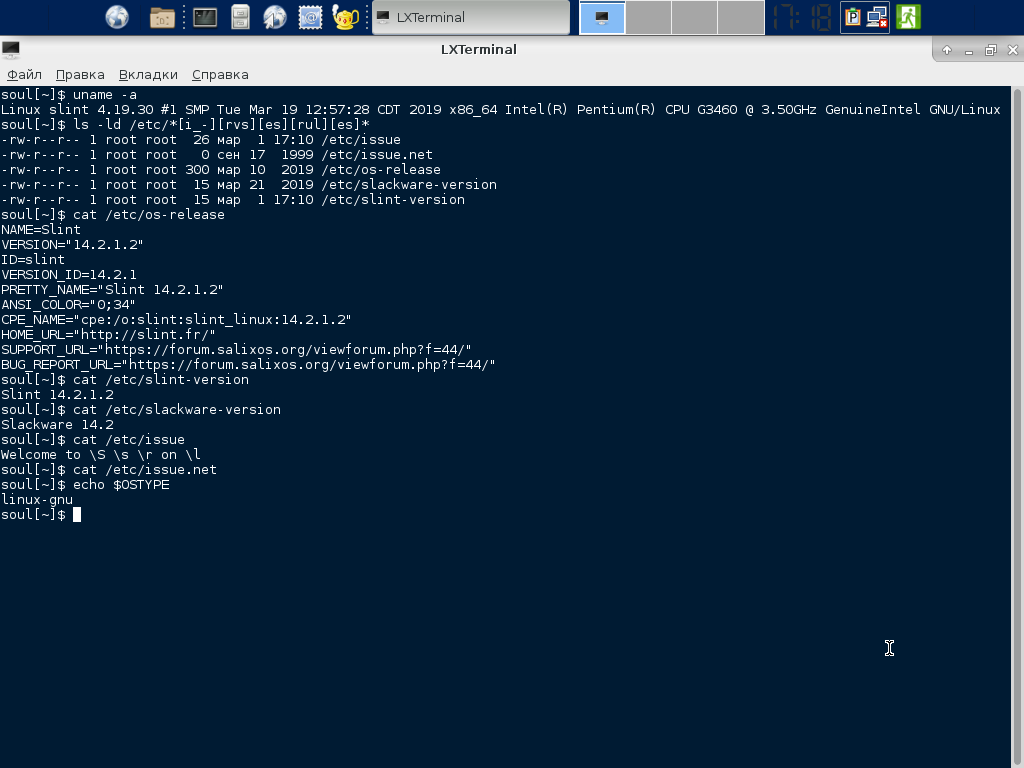Open the Вкладки menu
Image resolution: width=1024 pixels, height=768 pixels.
(148, 74)
